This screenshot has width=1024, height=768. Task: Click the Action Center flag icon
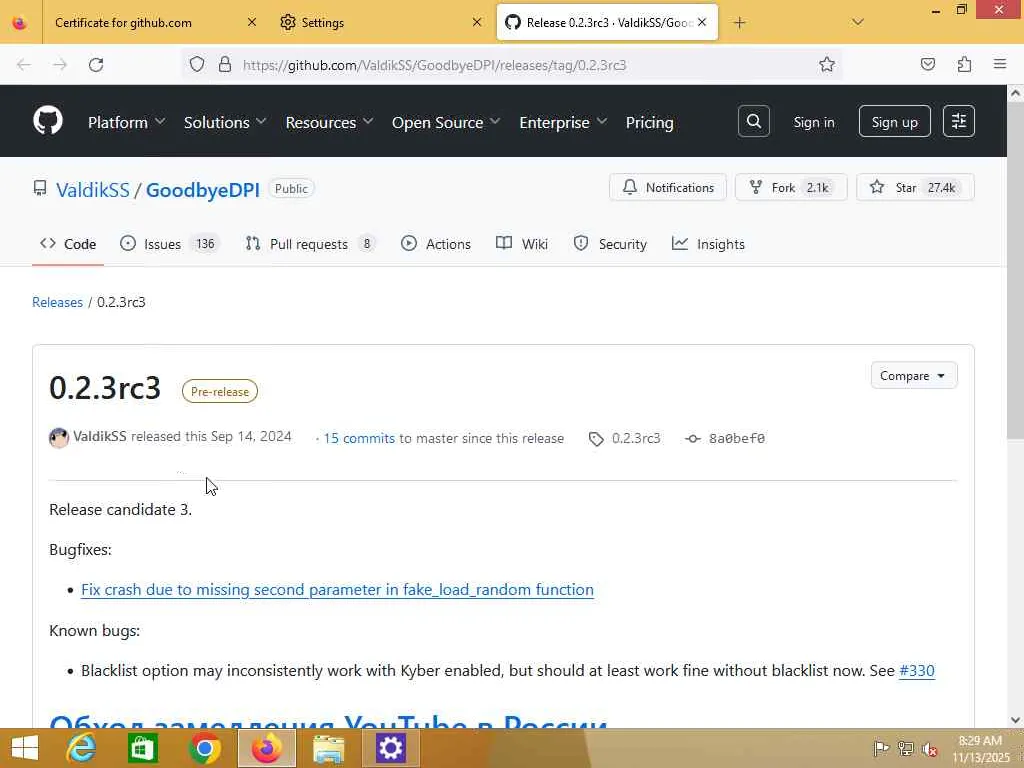[x=881, y=748]
